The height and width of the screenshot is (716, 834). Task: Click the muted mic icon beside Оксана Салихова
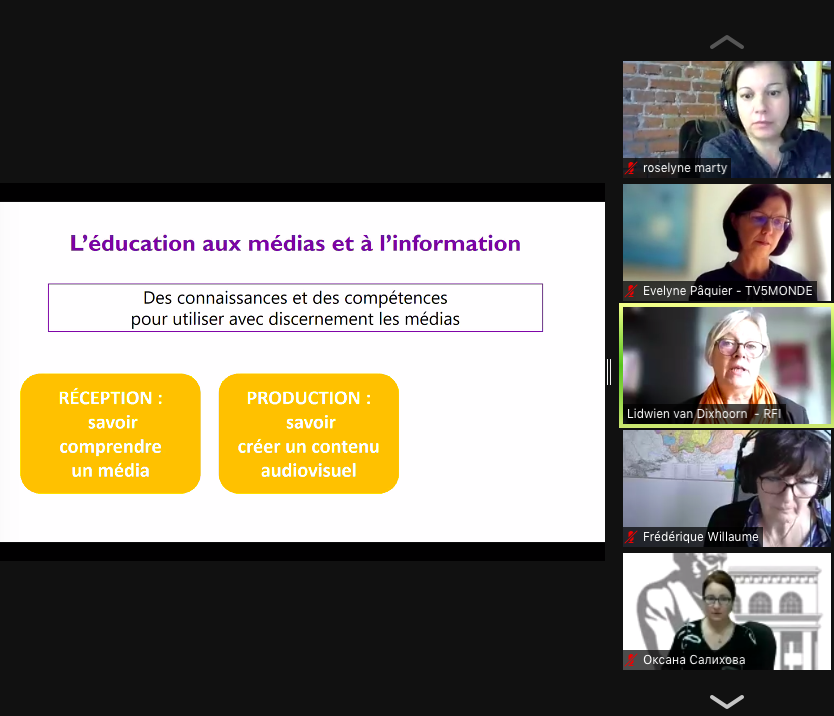(631, 660)
